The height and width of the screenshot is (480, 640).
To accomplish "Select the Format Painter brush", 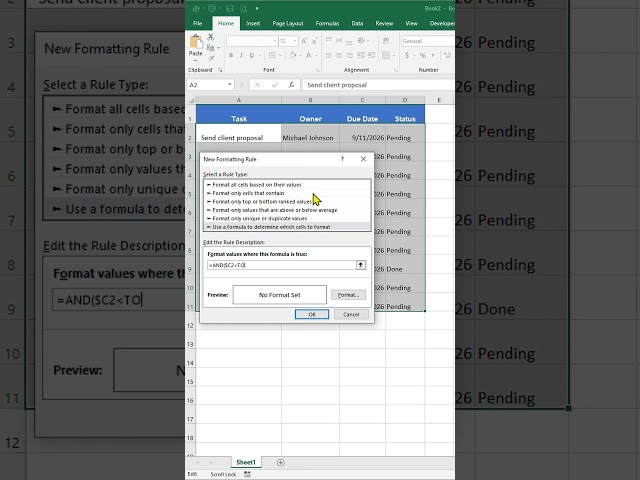I will (211, 58).
